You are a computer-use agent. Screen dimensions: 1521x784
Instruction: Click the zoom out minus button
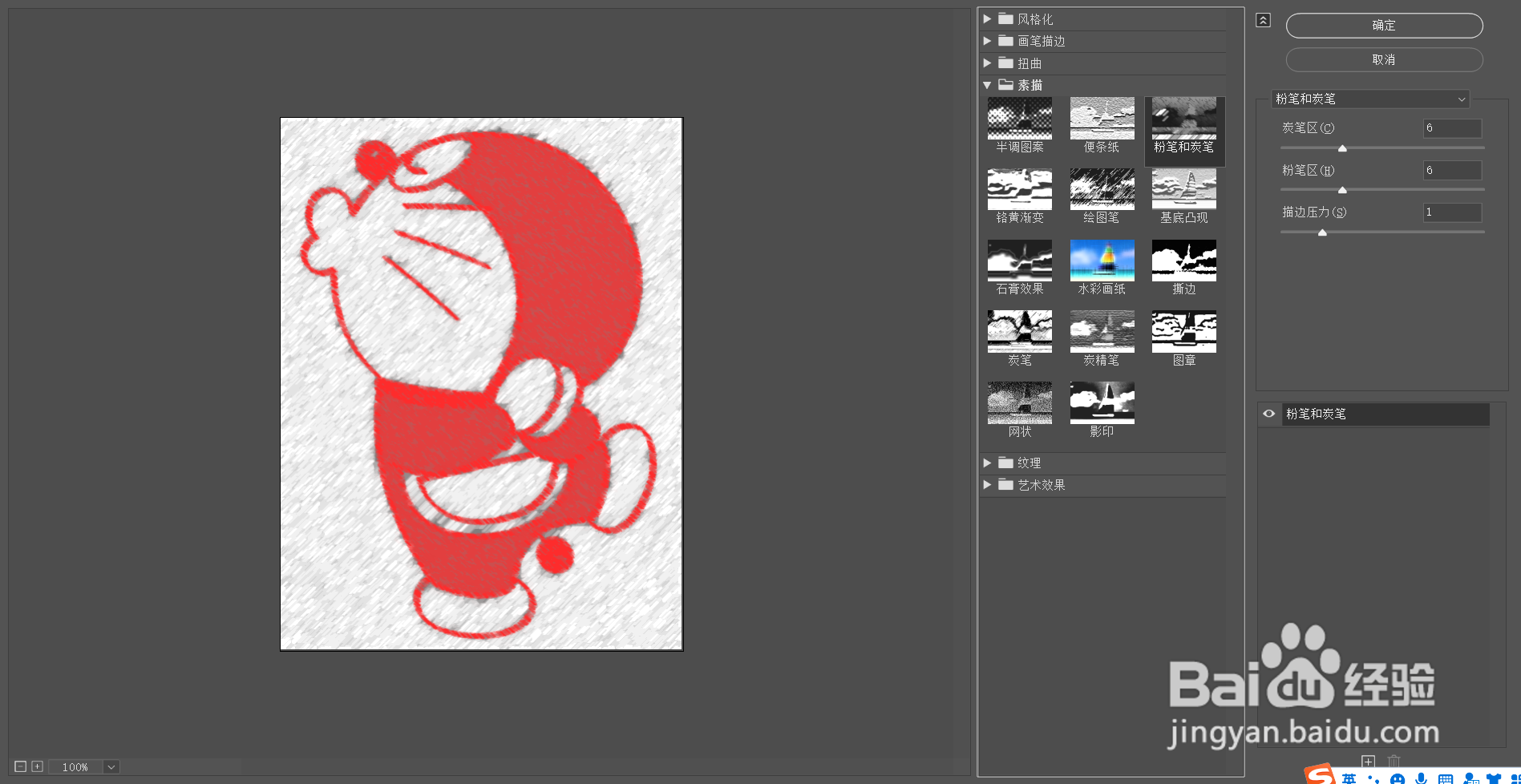(21, 766)
